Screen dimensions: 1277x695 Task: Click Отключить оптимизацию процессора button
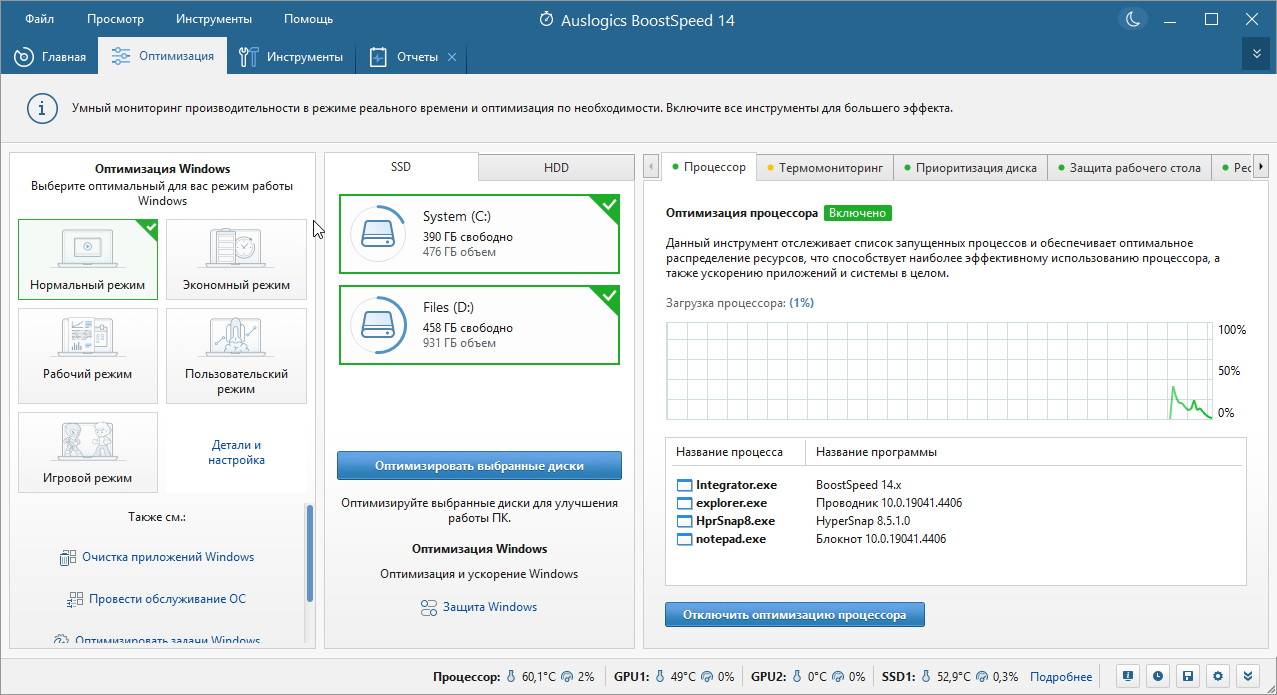coord(795,615)
